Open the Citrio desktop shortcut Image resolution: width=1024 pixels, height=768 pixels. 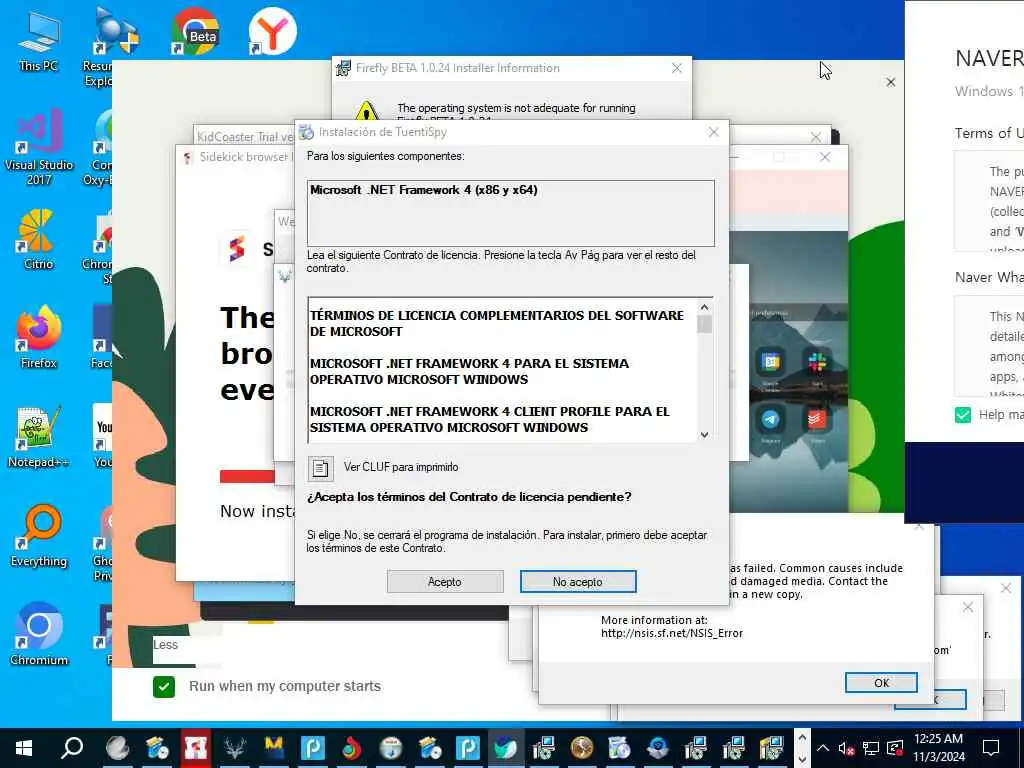click(x=39, y=240)
